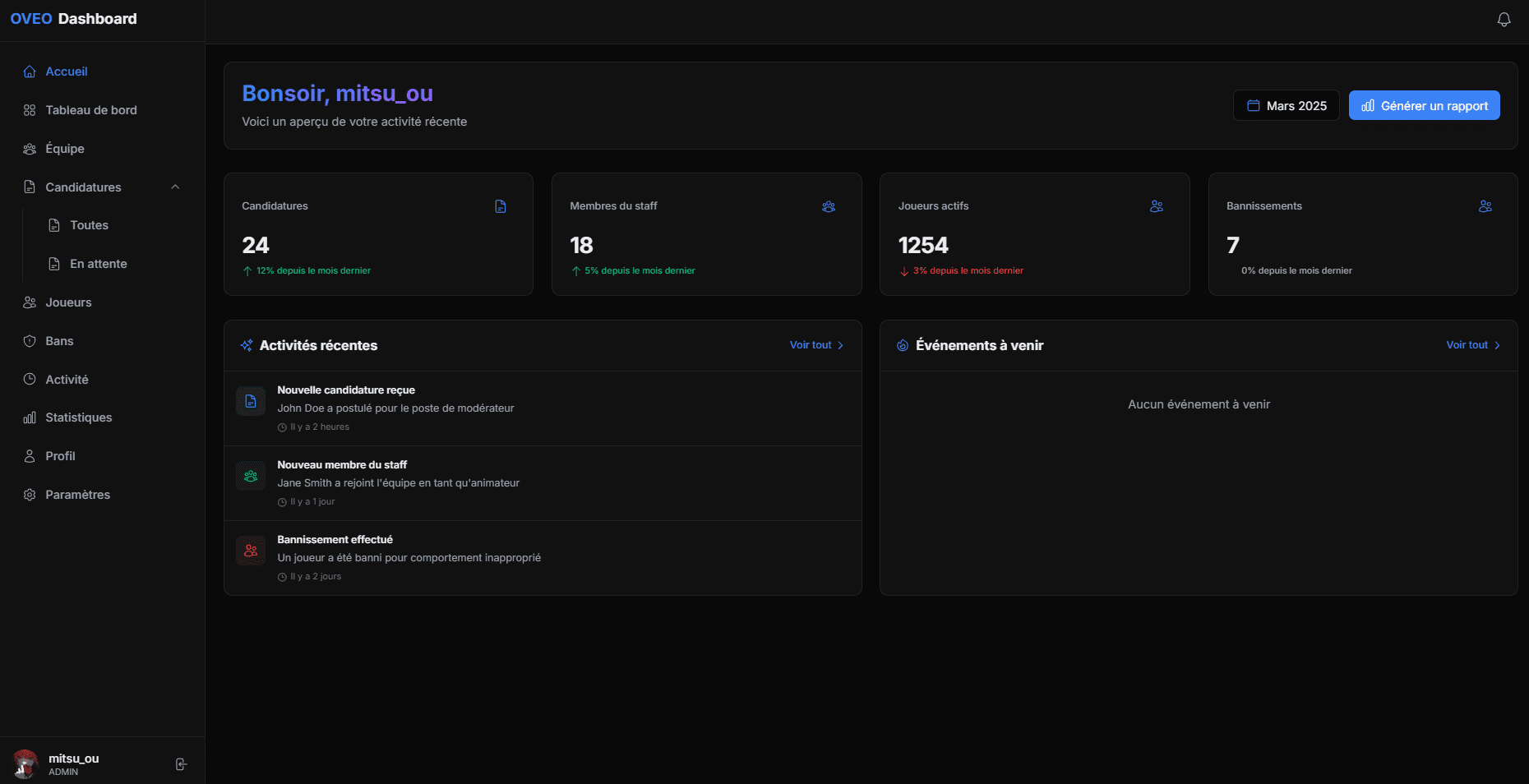This screenshot has width=1529, height=784.
Task: Click the document icon on the Candidatures card
Action: (500, 206)
